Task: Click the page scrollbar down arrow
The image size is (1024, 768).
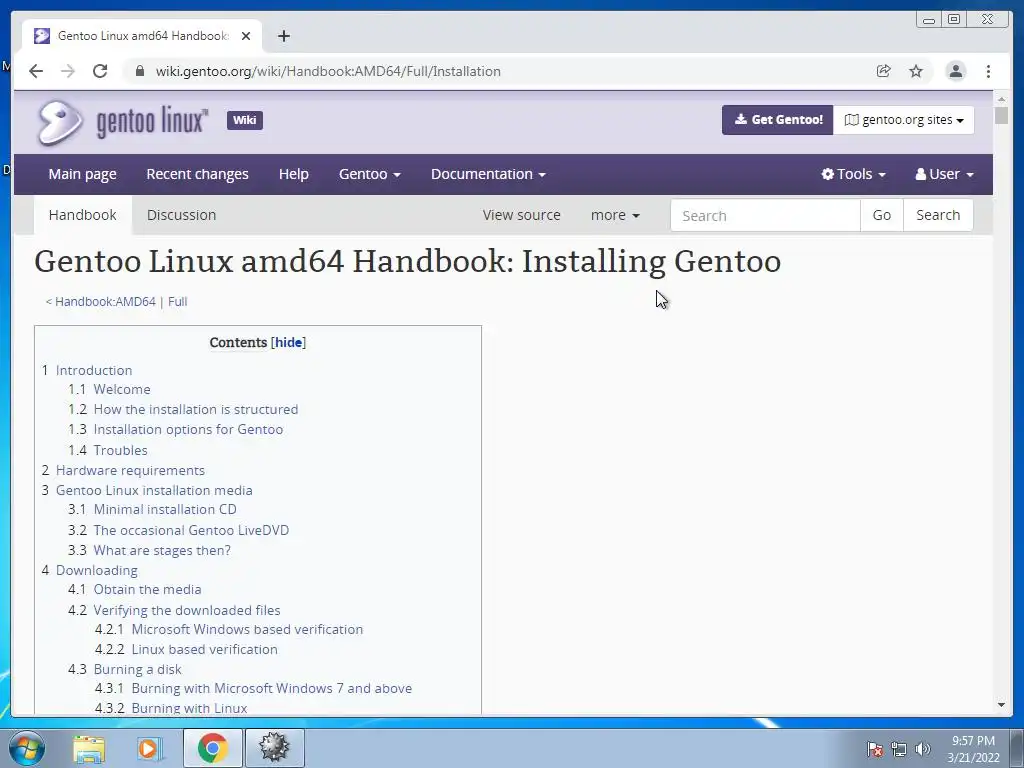Action: click(x=1001, y=705)
